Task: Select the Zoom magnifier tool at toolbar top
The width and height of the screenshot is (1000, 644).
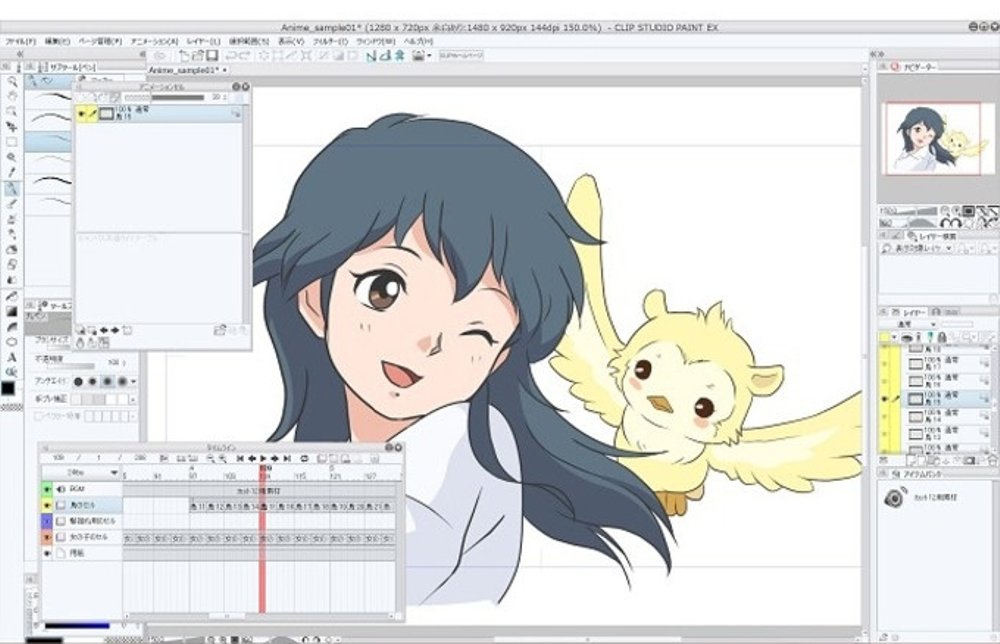Action: tap(11, 82)
